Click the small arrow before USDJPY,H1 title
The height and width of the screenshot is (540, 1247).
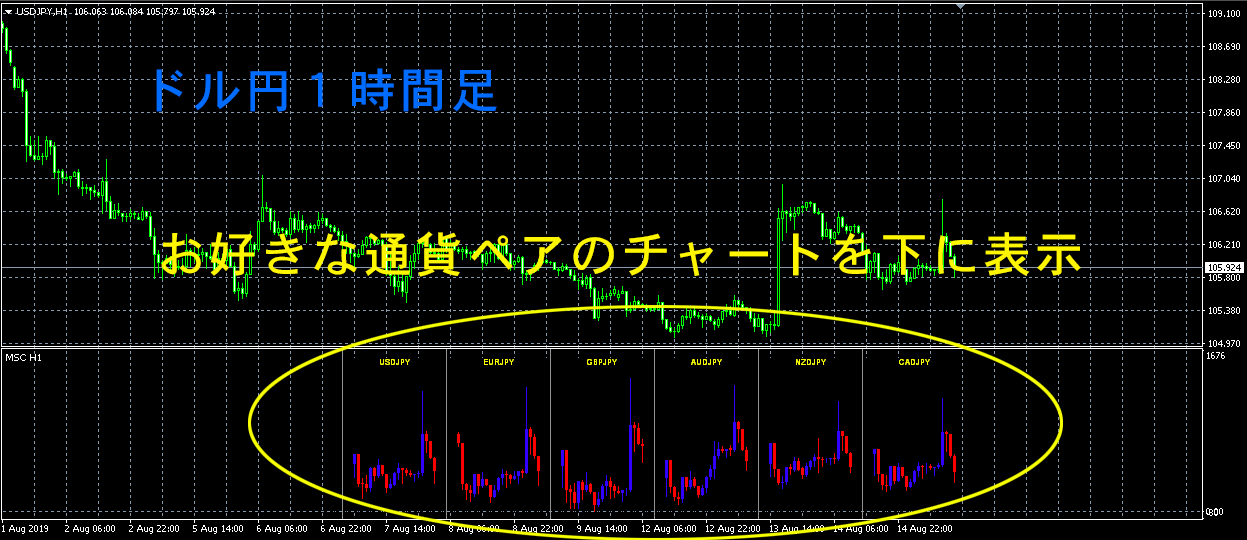point(9,13)
